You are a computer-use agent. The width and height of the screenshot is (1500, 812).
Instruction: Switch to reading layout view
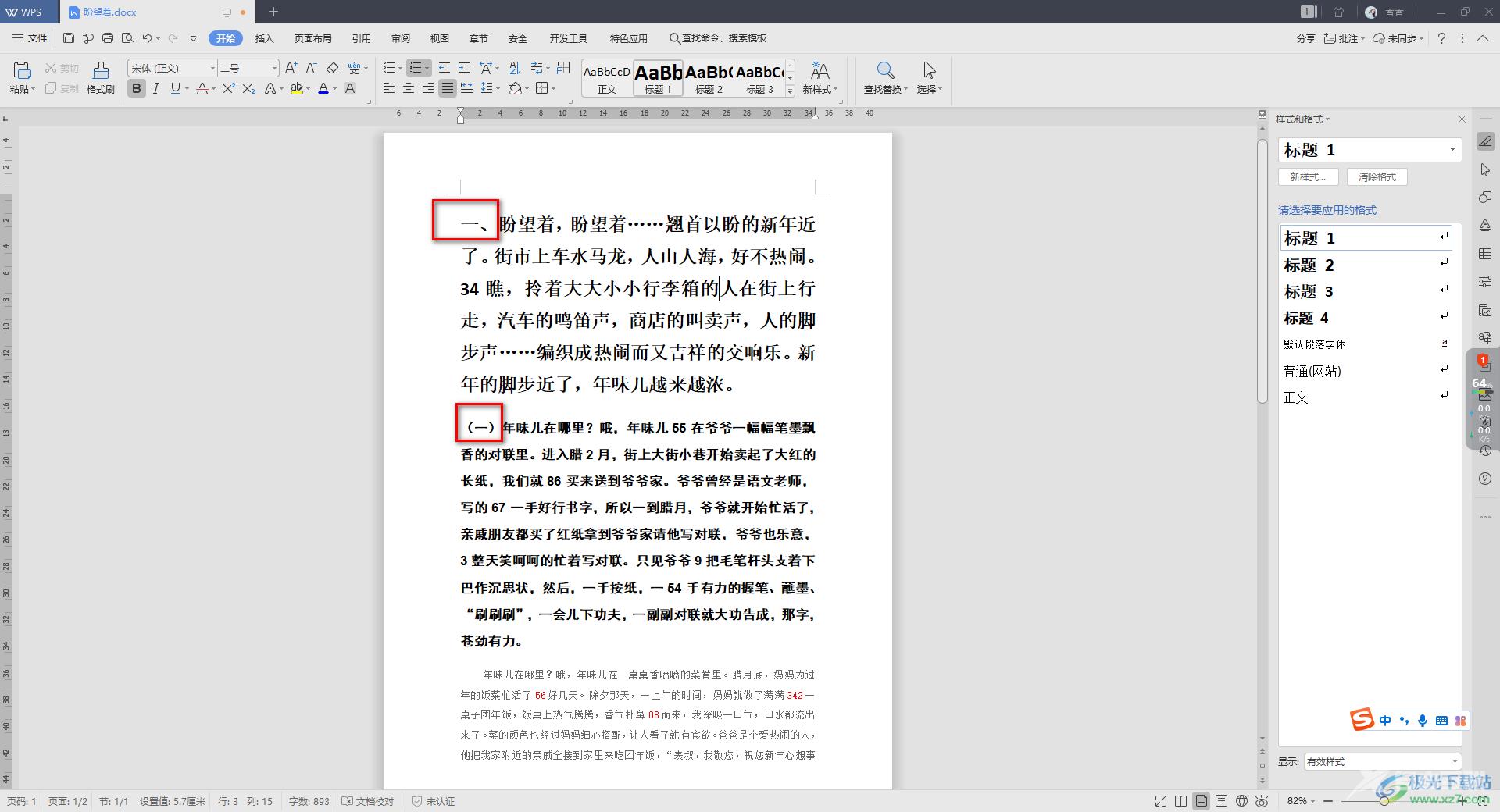[x=1181, y=801]
